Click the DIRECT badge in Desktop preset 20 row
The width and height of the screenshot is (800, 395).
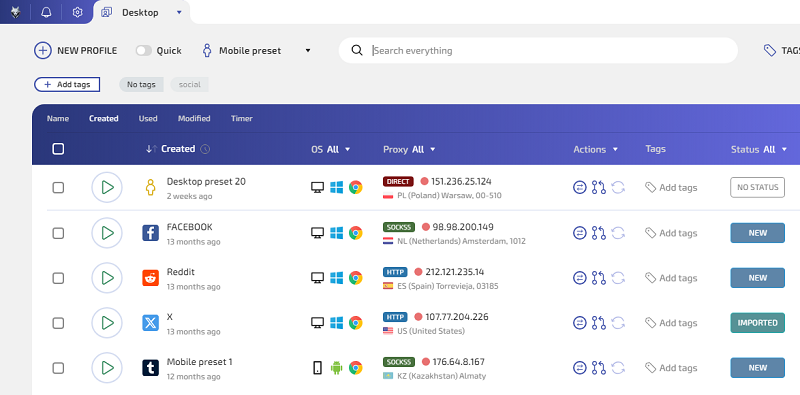coord(398,181)
